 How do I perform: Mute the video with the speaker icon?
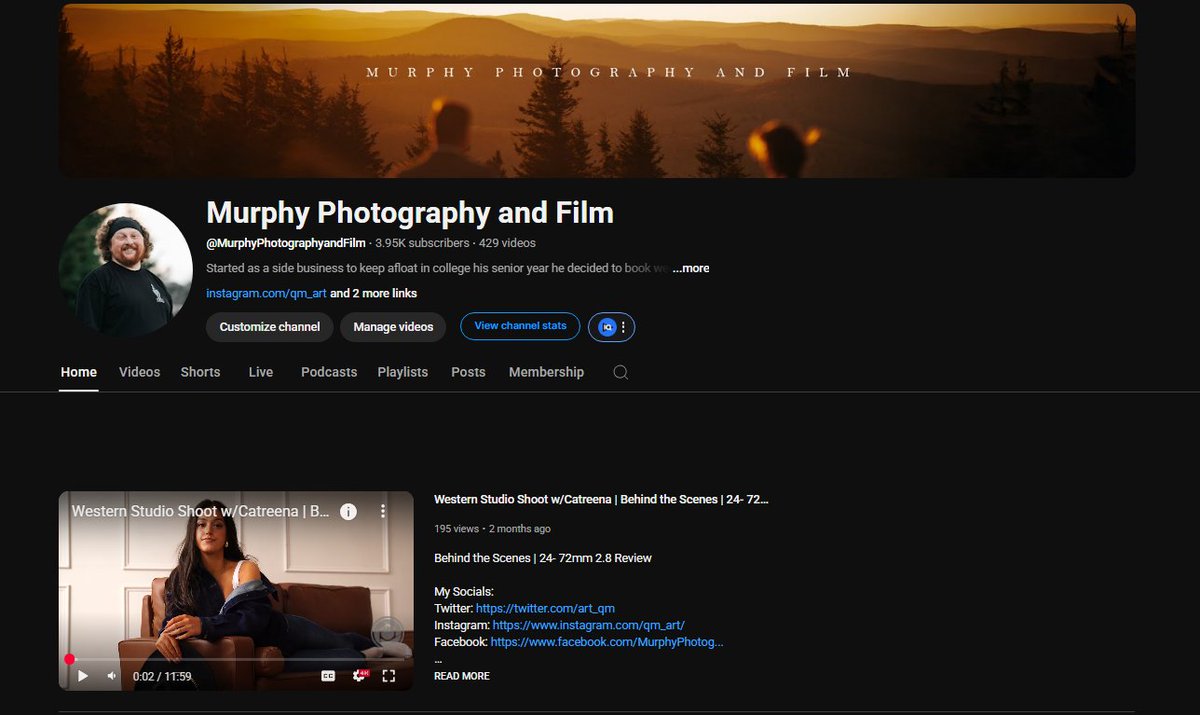point(112,676)
